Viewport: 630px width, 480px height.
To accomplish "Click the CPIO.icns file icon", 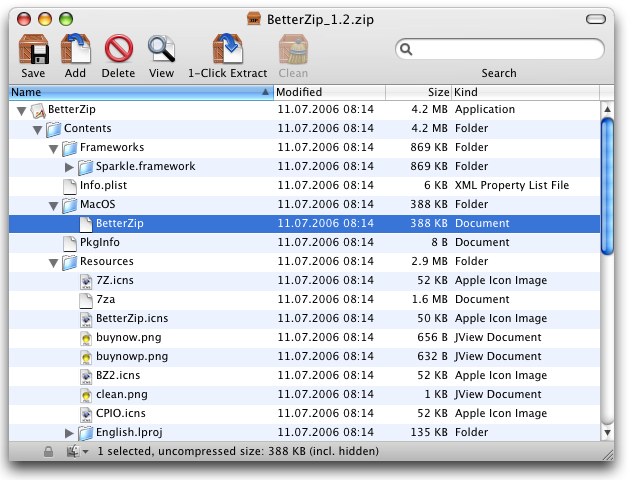I will point(86,414).
